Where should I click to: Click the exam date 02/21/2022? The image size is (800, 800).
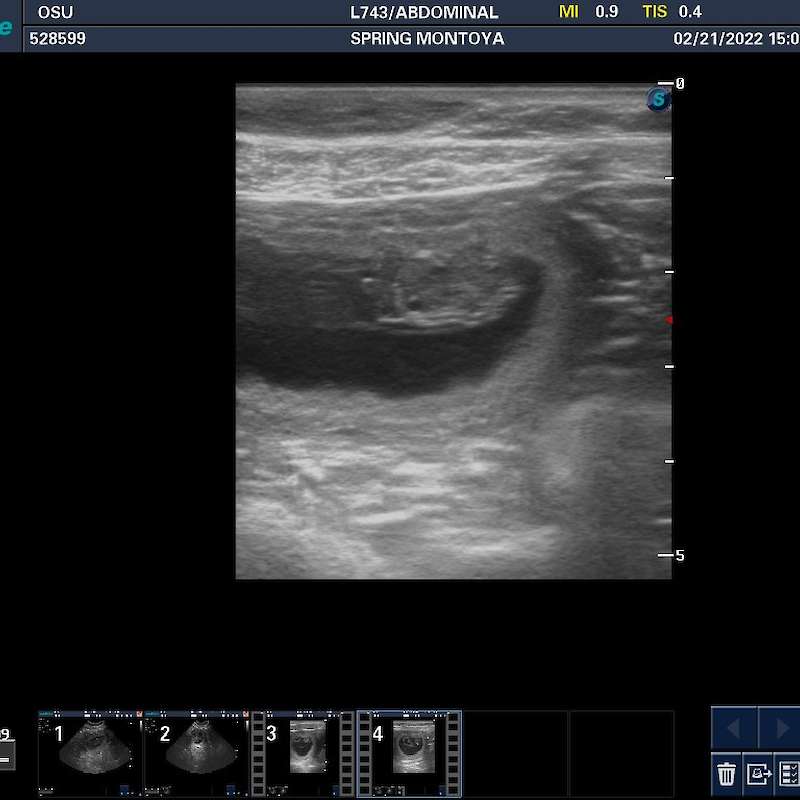coord(714,39)
